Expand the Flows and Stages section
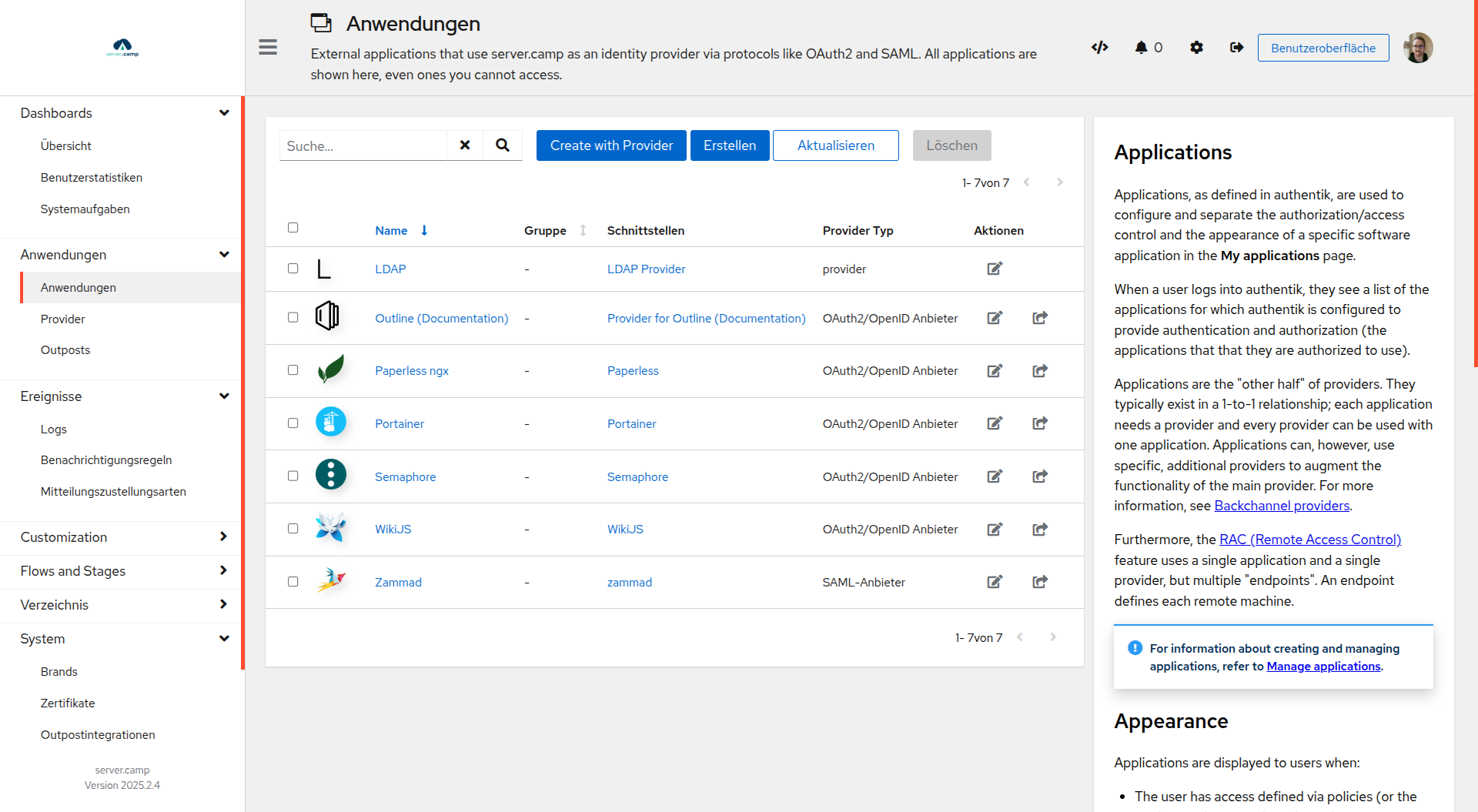The width and height of the screenshot is (1478, 812). click(121, 571)
